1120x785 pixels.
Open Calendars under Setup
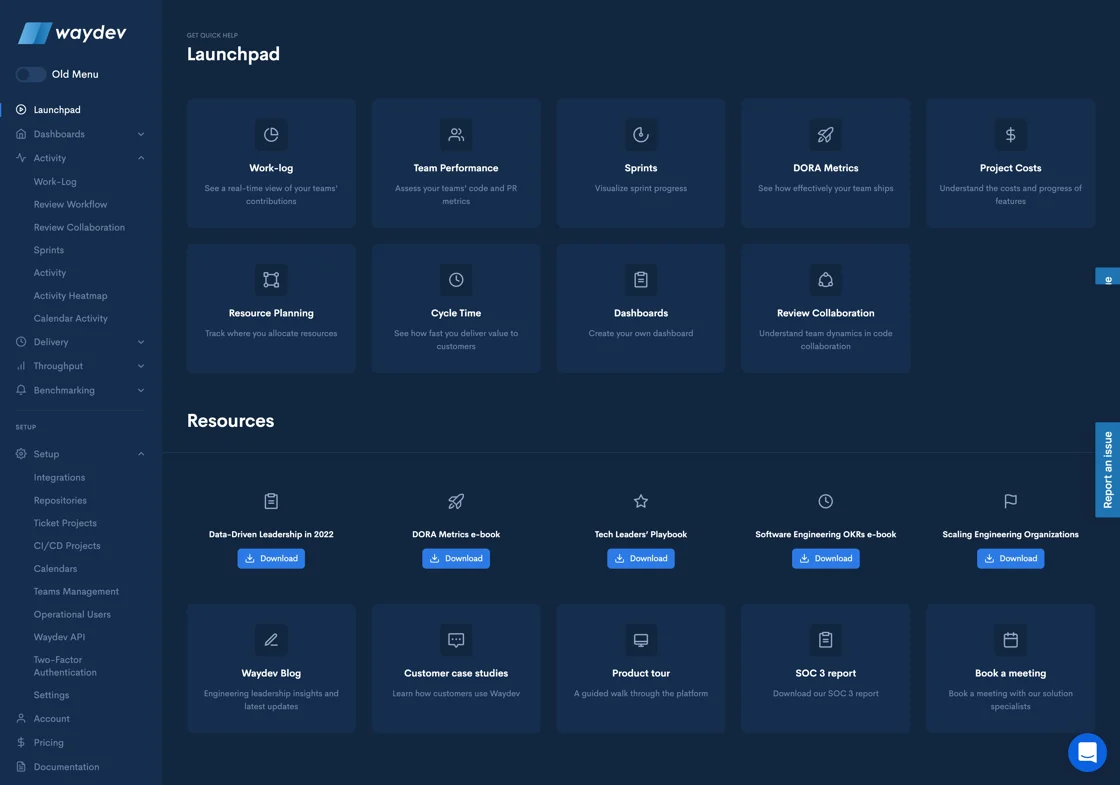pyautogui.click(x=55, y=569)
